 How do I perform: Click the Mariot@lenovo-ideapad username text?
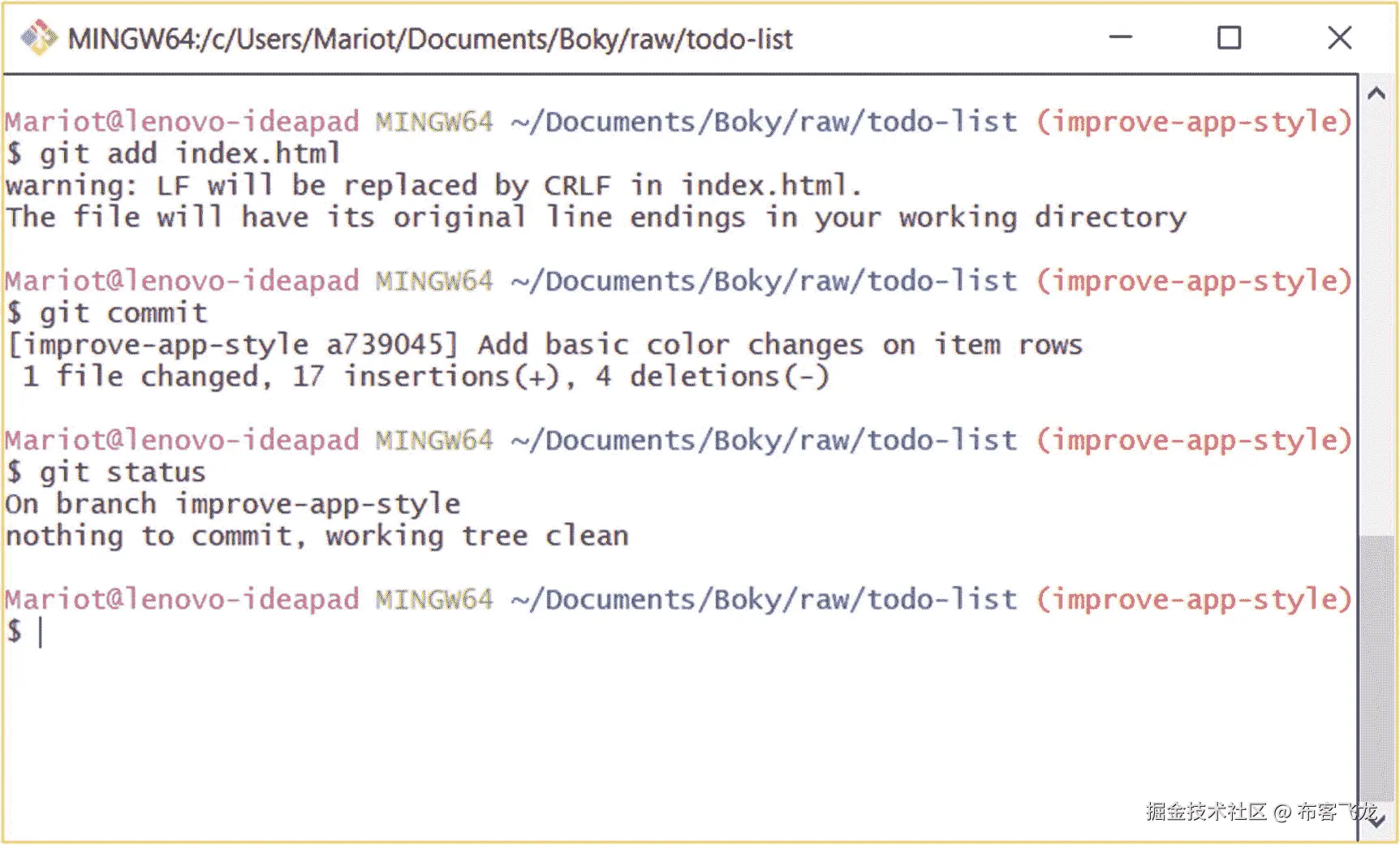tap(180, 122)
